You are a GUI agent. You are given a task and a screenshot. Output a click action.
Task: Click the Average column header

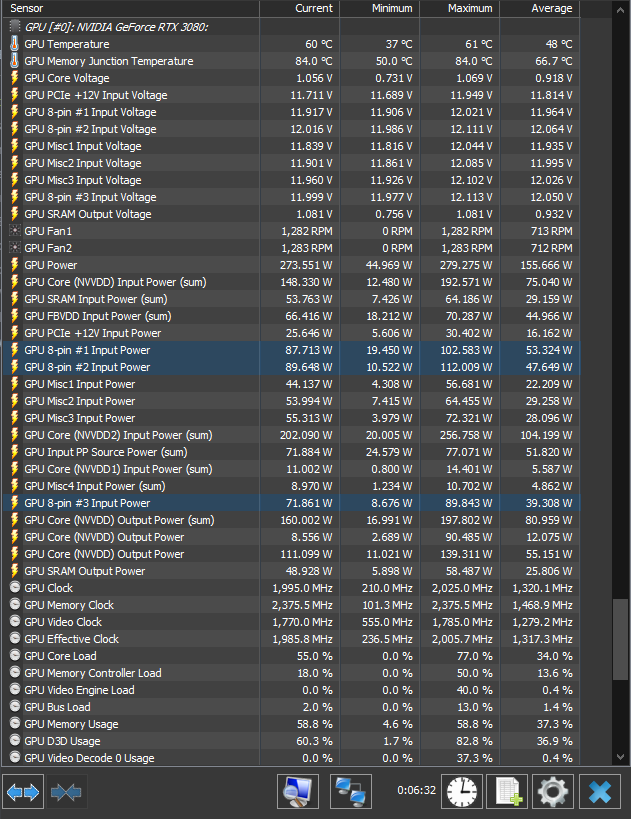(540, 8)
